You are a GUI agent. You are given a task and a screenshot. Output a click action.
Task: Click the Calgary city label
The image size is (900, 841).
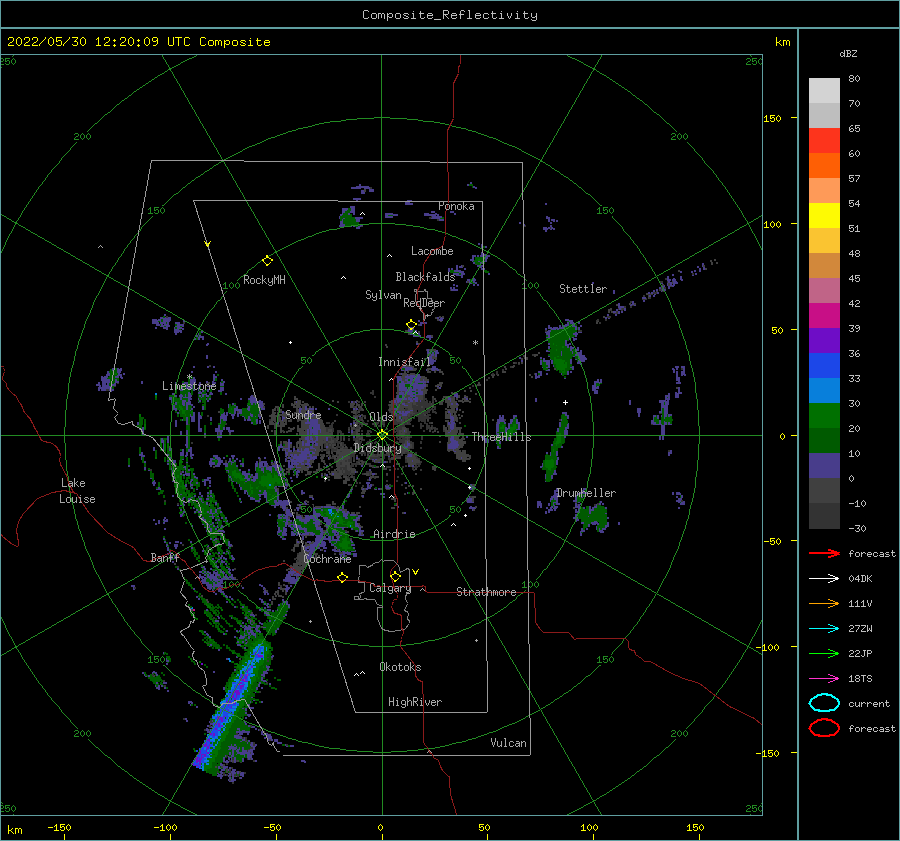(x=390, y=588)
